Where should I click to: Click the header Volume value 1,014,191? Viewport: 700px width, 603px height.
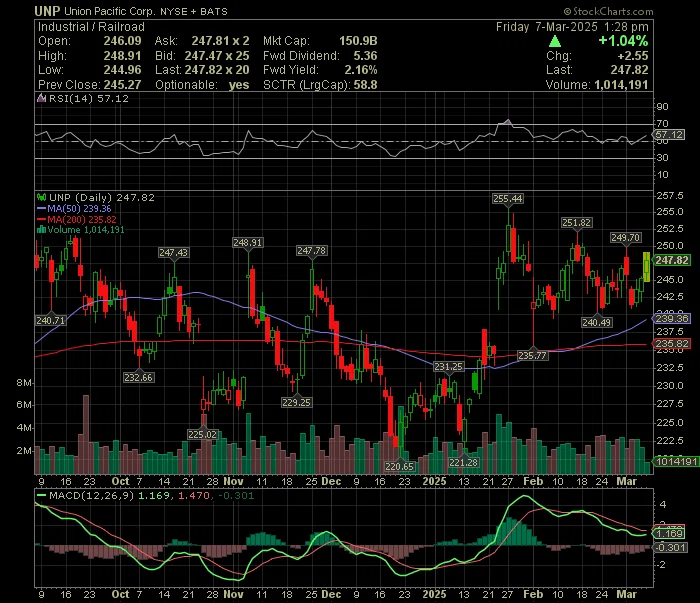click(x=621, y=85)
